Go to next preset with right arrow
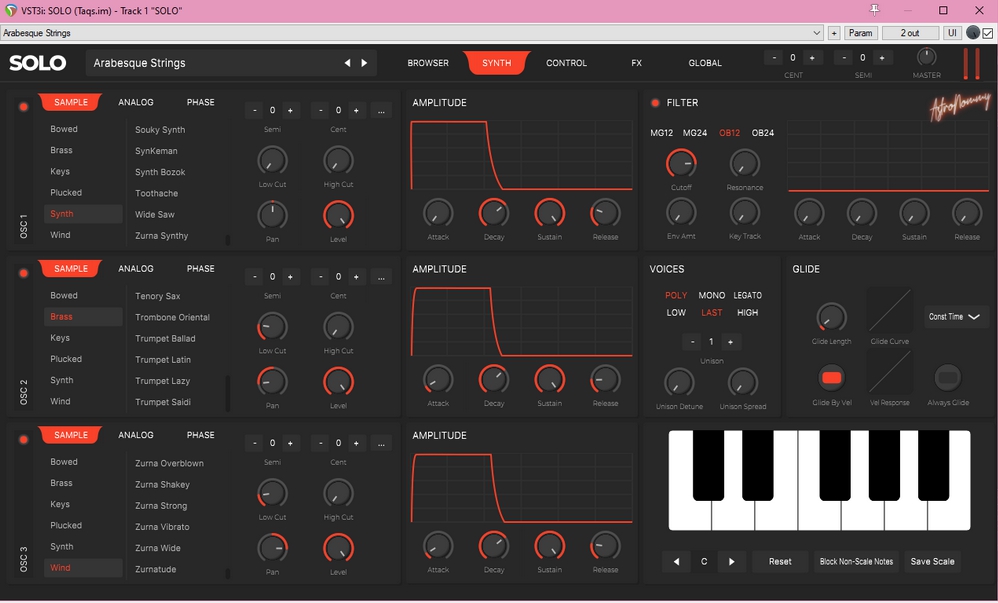Screen dimensions: 998x603 (364, 63)
